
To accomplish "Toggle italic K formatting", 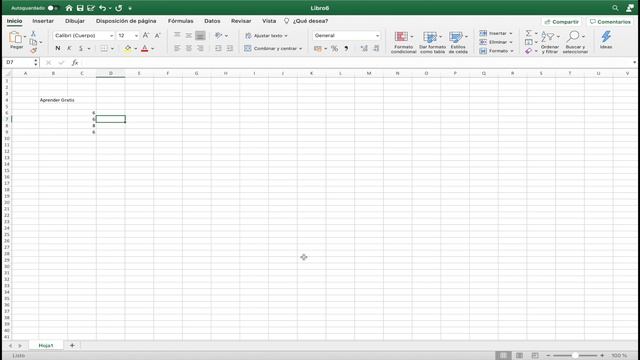I will tap(69, 48).
